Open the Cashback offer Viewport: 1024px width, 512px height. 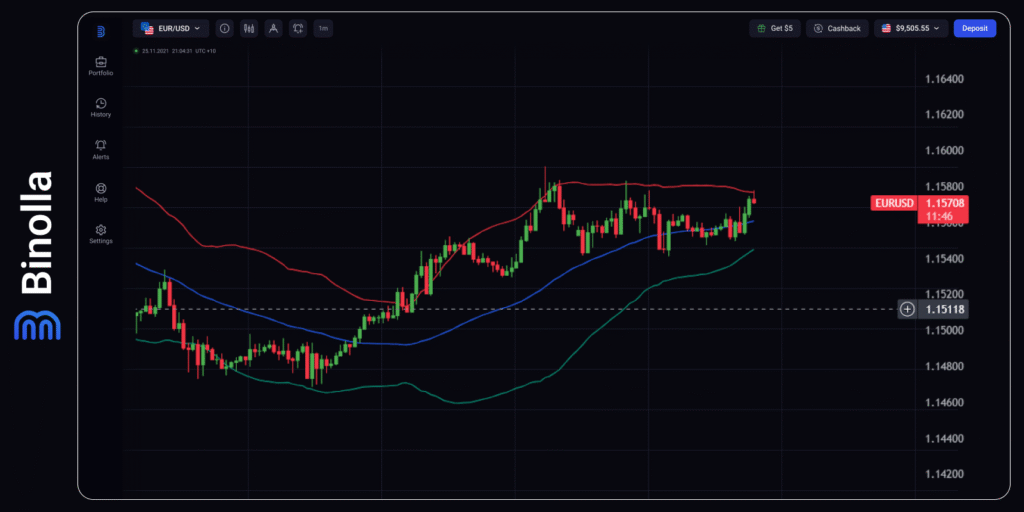[837, 29]
